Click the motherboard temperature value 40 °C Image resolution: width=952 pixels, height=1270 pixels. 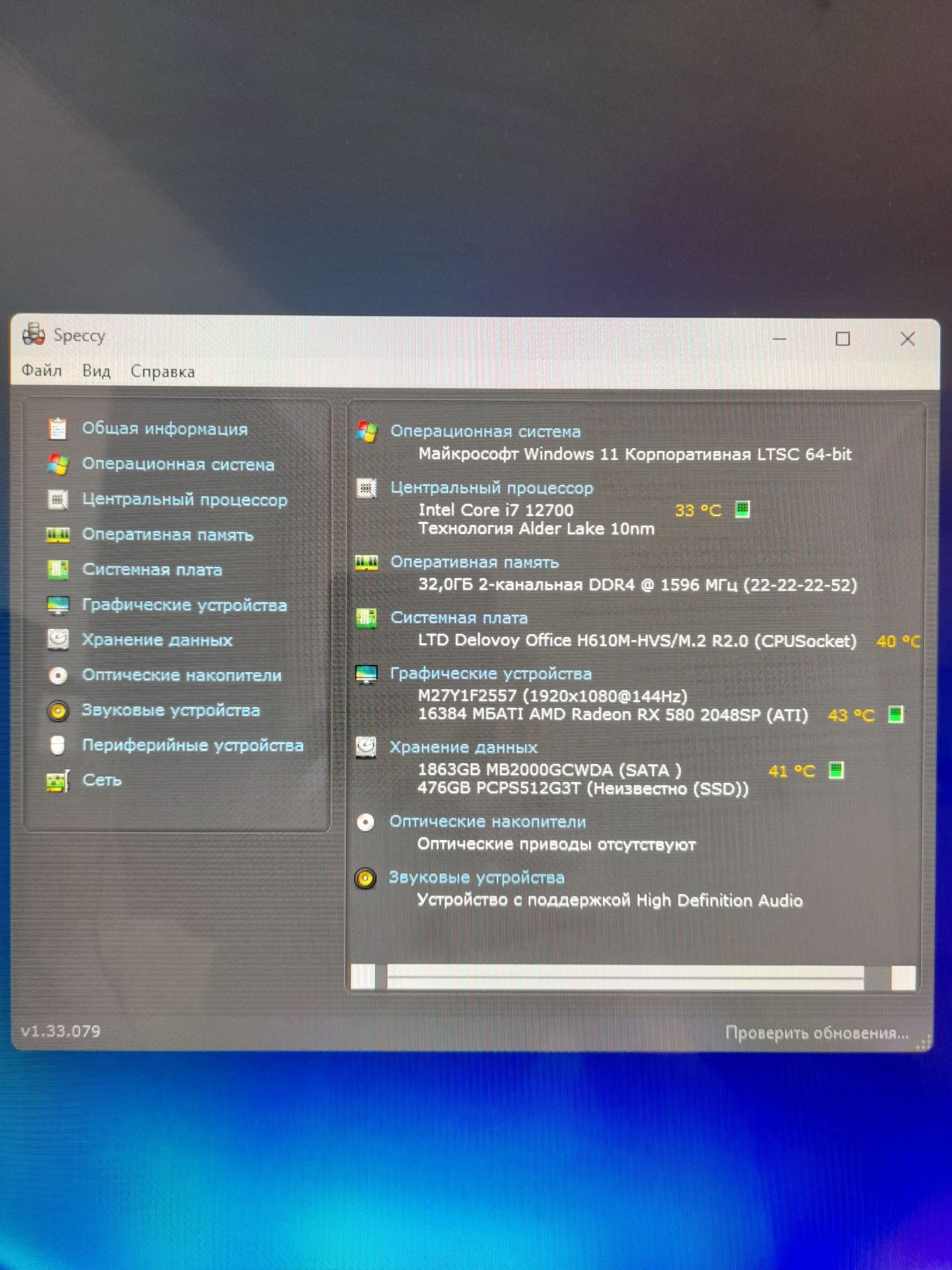(x=898, y=641)
